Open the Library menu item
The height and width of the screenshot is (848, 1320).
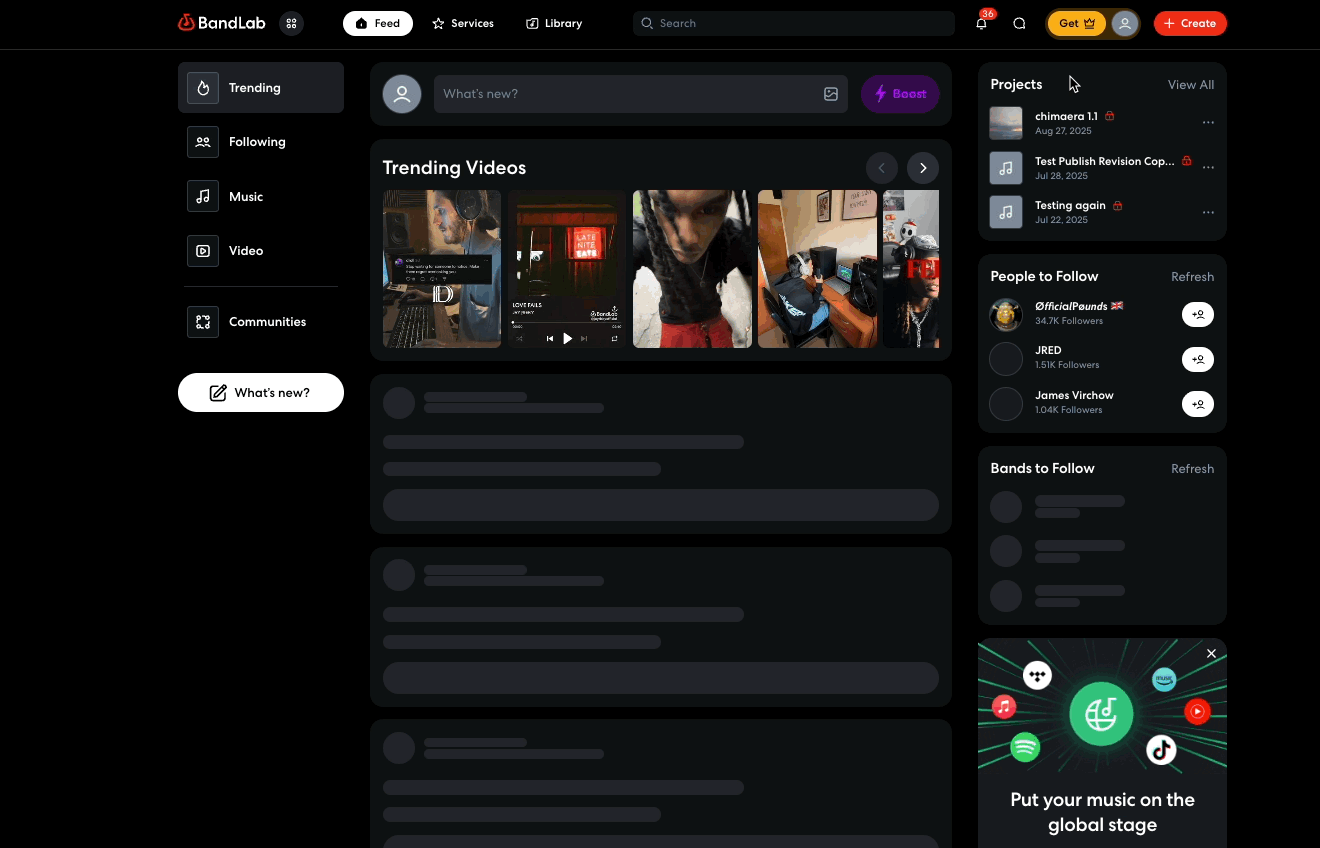click(x=553, y=23)
